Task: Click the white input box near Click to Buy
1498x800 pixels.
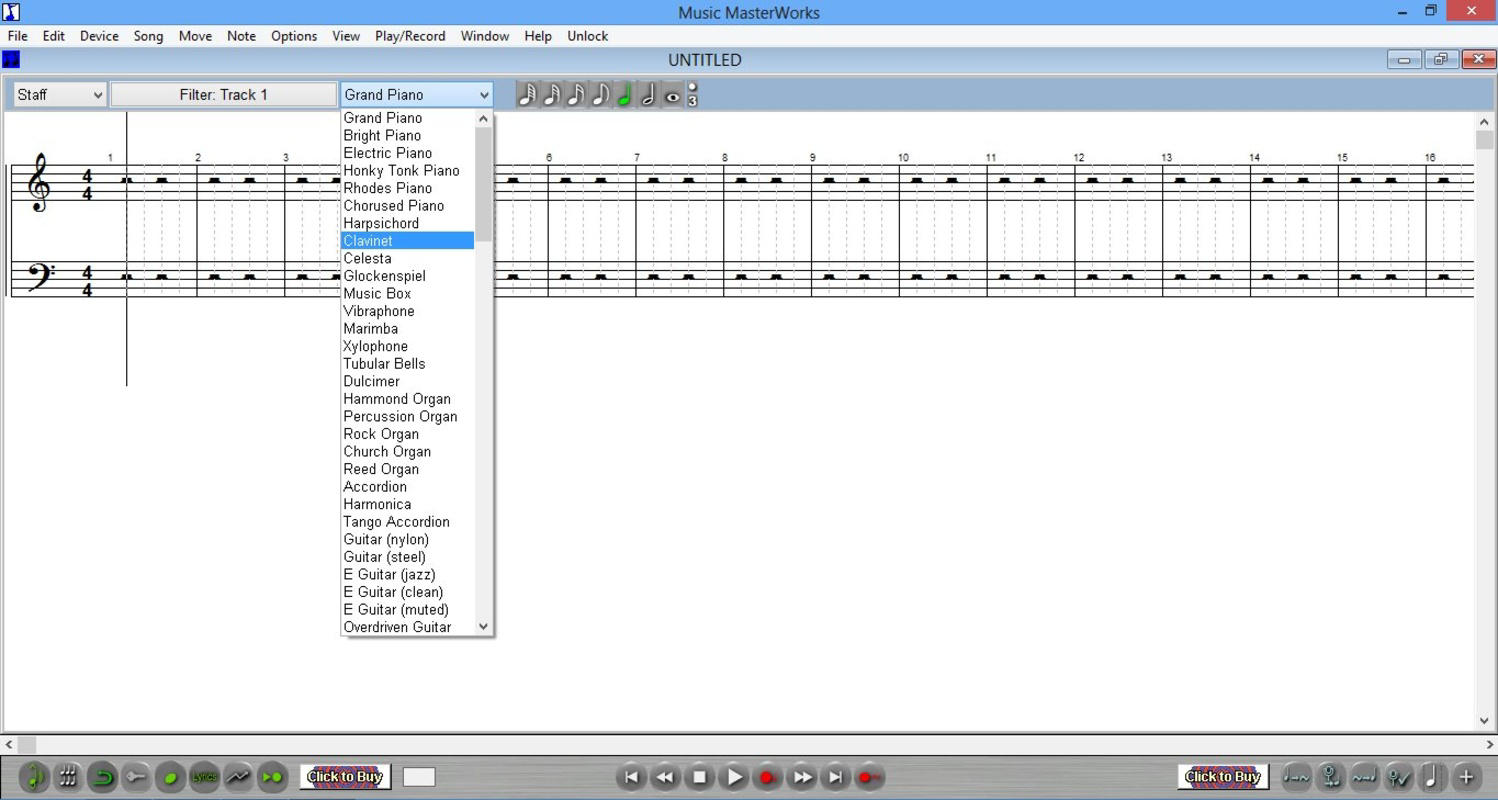Action: (x=419, y=777)
